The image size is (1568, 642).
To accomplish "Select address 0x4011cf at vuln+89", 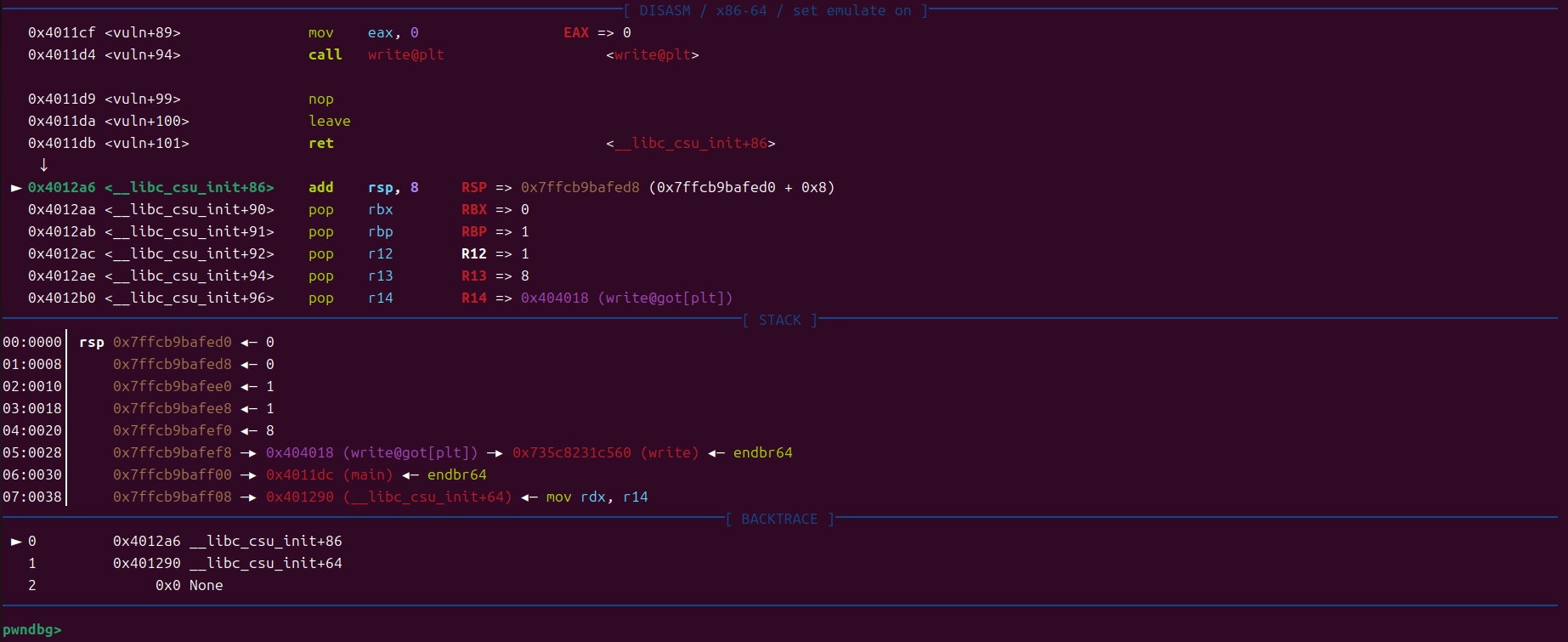I will tap(61, 33).
